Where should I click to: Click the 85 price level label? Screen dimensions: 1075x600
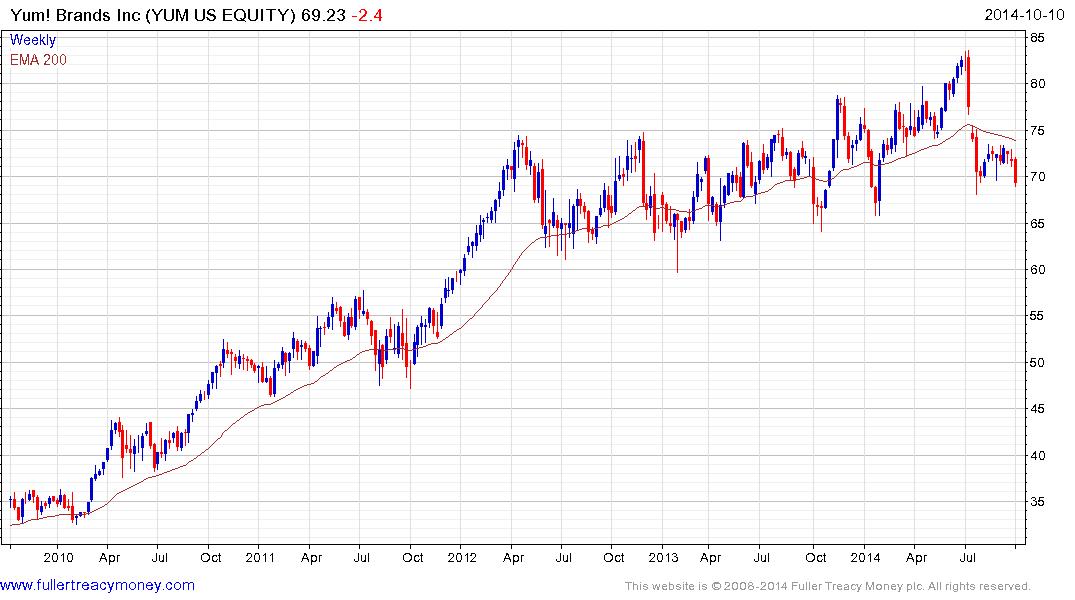1038,38
